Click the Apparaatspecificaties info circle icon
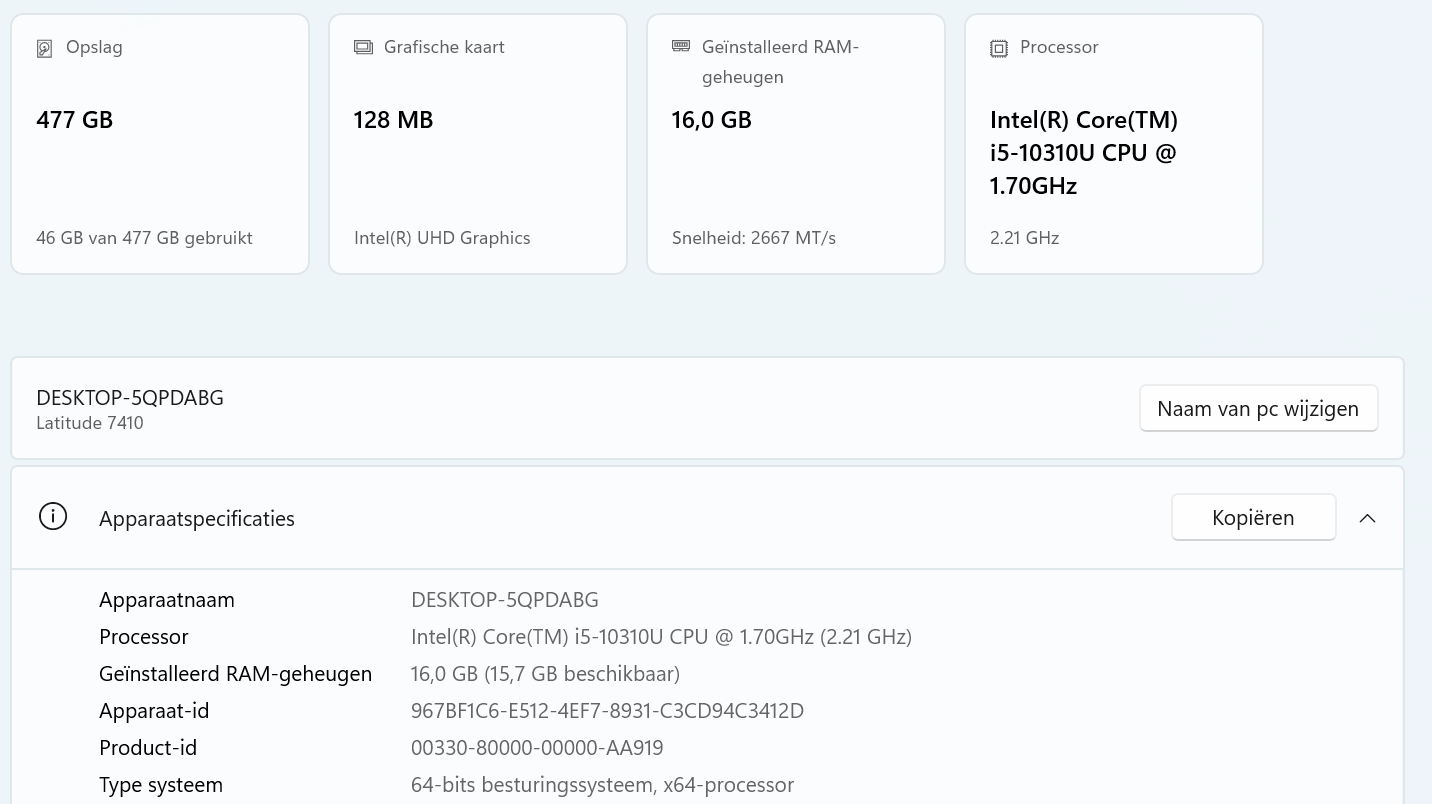Image resolution: width=1432 pixels, height=804 pixels. (53, 516)
